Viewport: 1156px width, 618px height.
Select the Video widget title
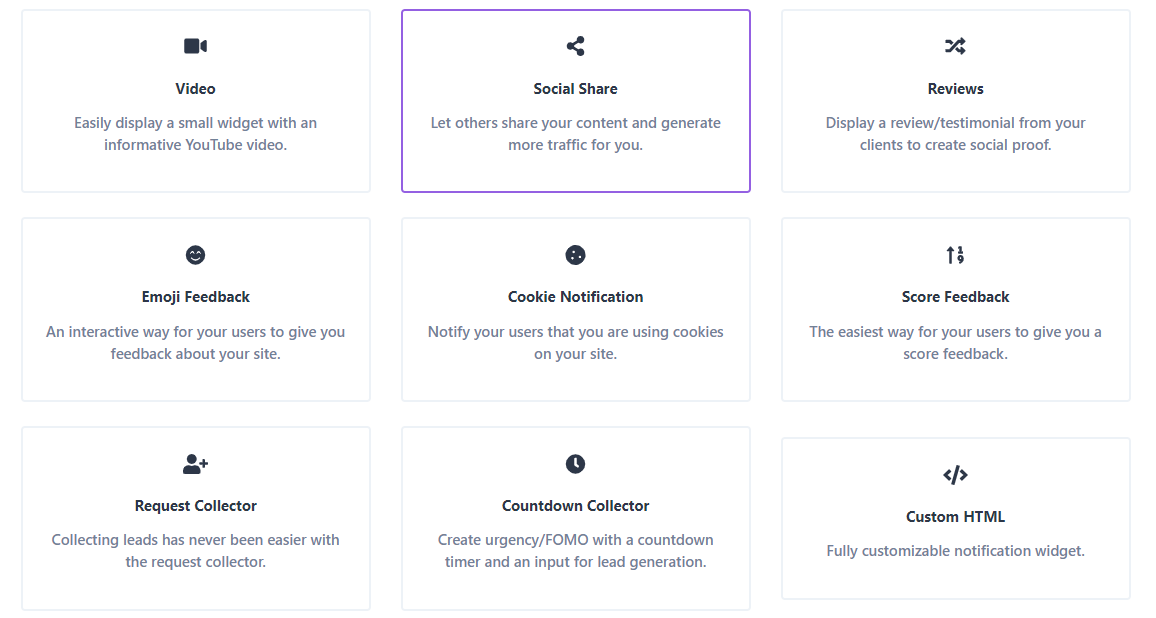pyautogui.click(x=195, y=89)
